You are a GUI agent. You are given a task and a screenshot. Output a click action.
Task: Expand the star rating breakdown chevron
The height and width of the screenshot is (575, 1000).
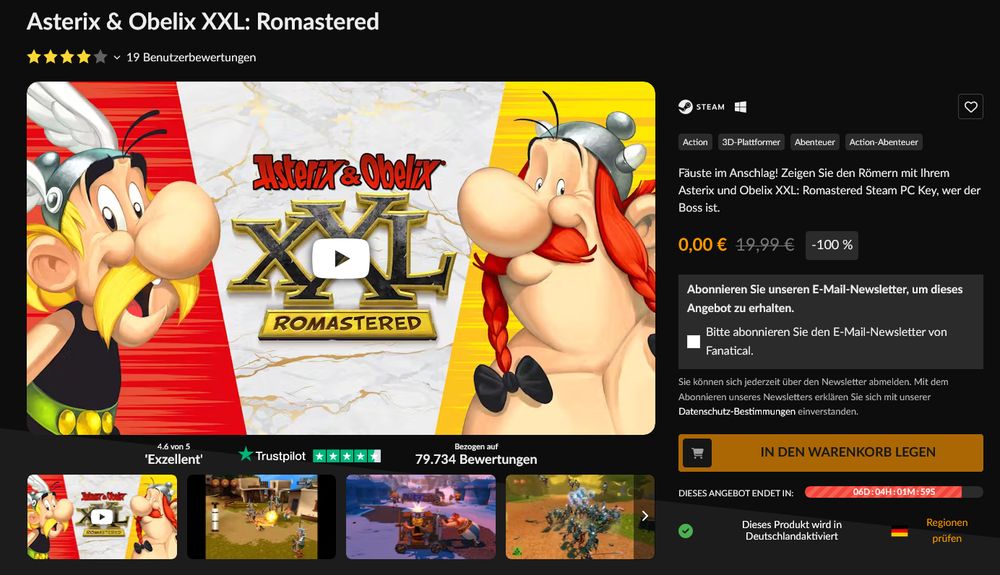(117, 57)
